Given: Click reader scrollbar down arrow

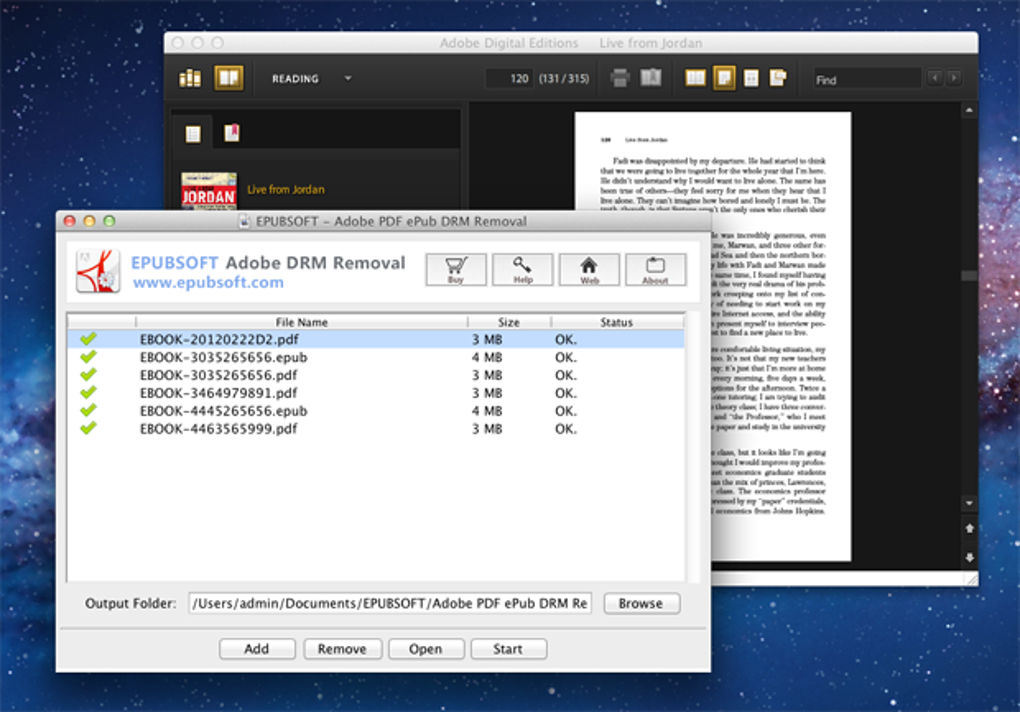Looking at the screenshot, I should tap(969, 503).
